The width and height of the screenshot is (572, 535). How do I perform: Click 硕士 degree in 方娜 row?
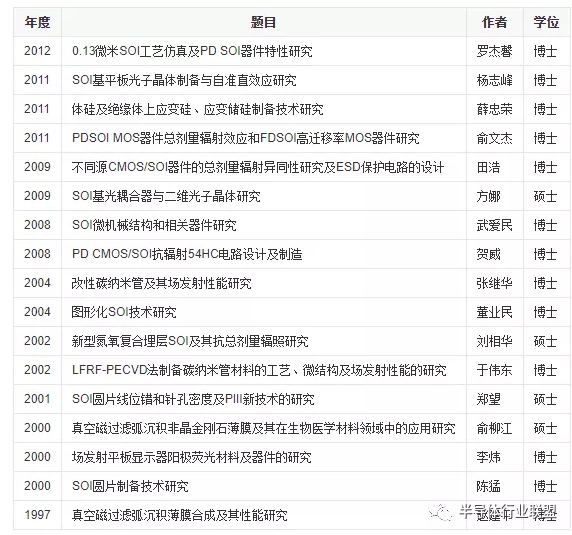545,196
